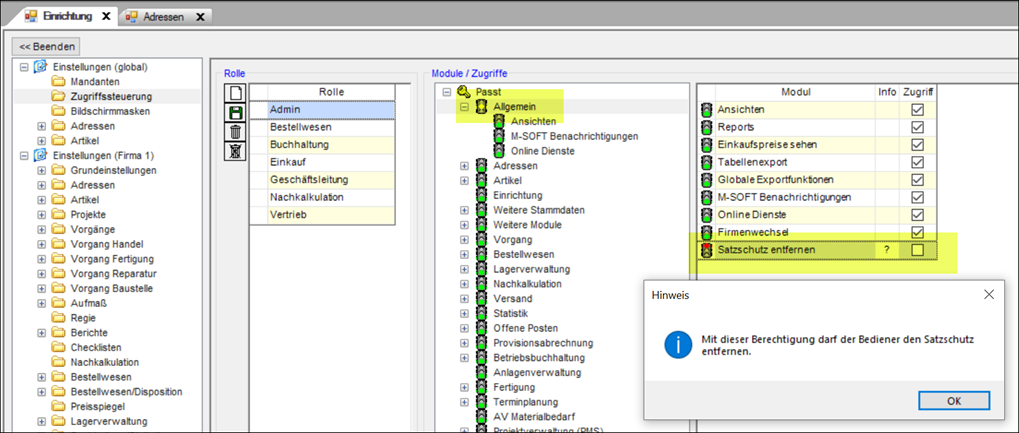
Task: Click red traffic light icon of Satzschutz entfernen
Action: pos(706,250)
